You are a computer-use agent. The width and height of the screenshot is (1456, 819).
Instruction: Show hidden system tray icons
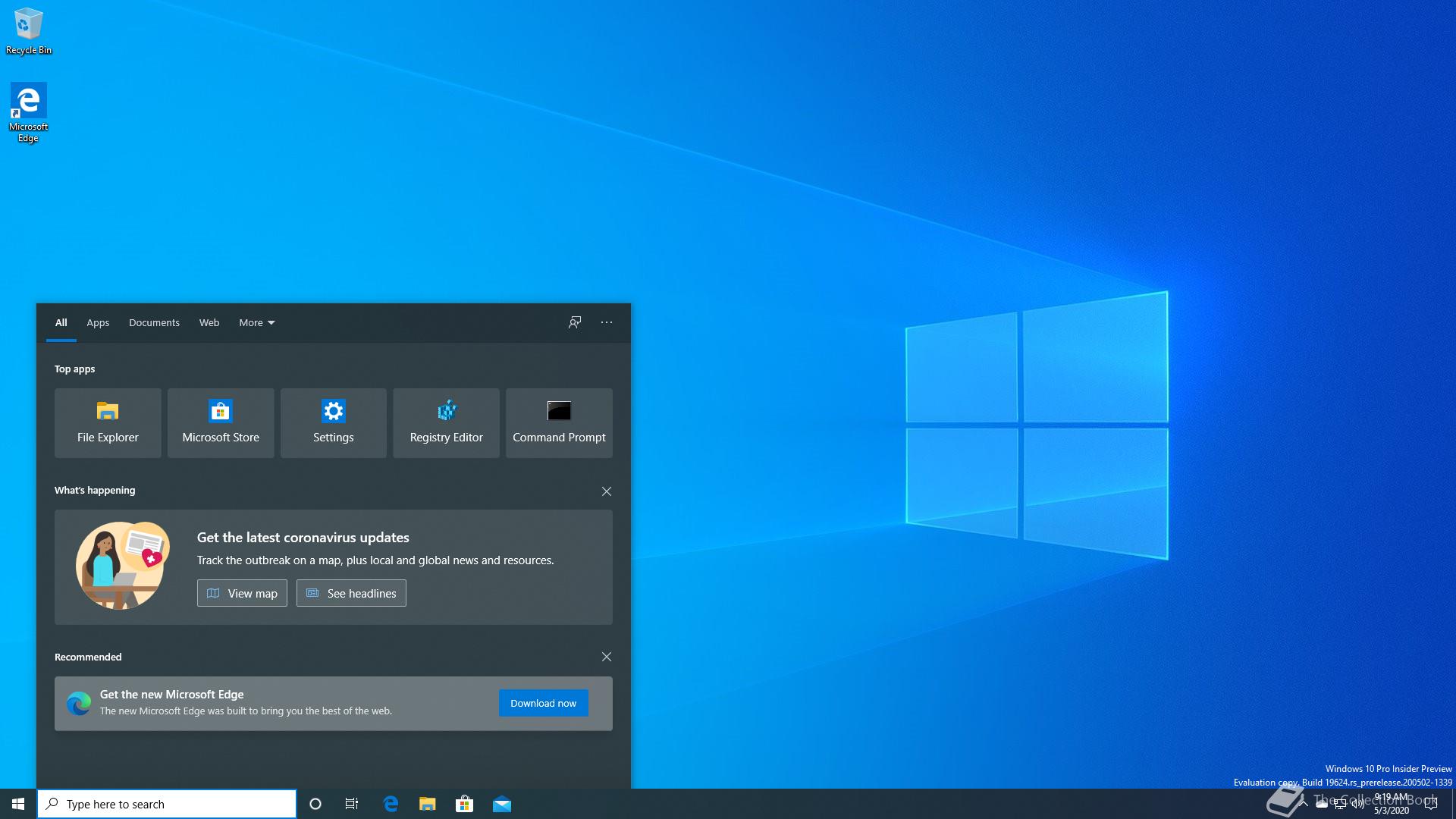click(1304, 804)
